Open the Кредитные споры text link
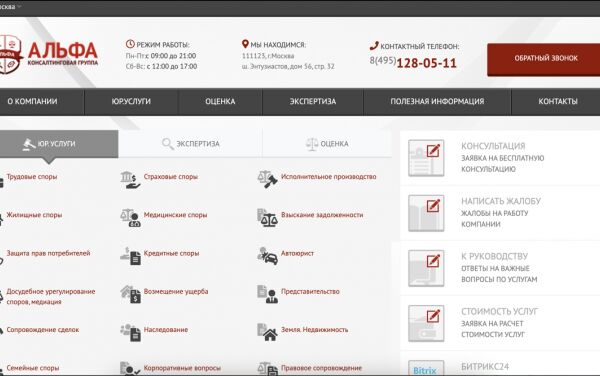Image resolution: width=600 pixels, height=376 pixels. (171, 253)
